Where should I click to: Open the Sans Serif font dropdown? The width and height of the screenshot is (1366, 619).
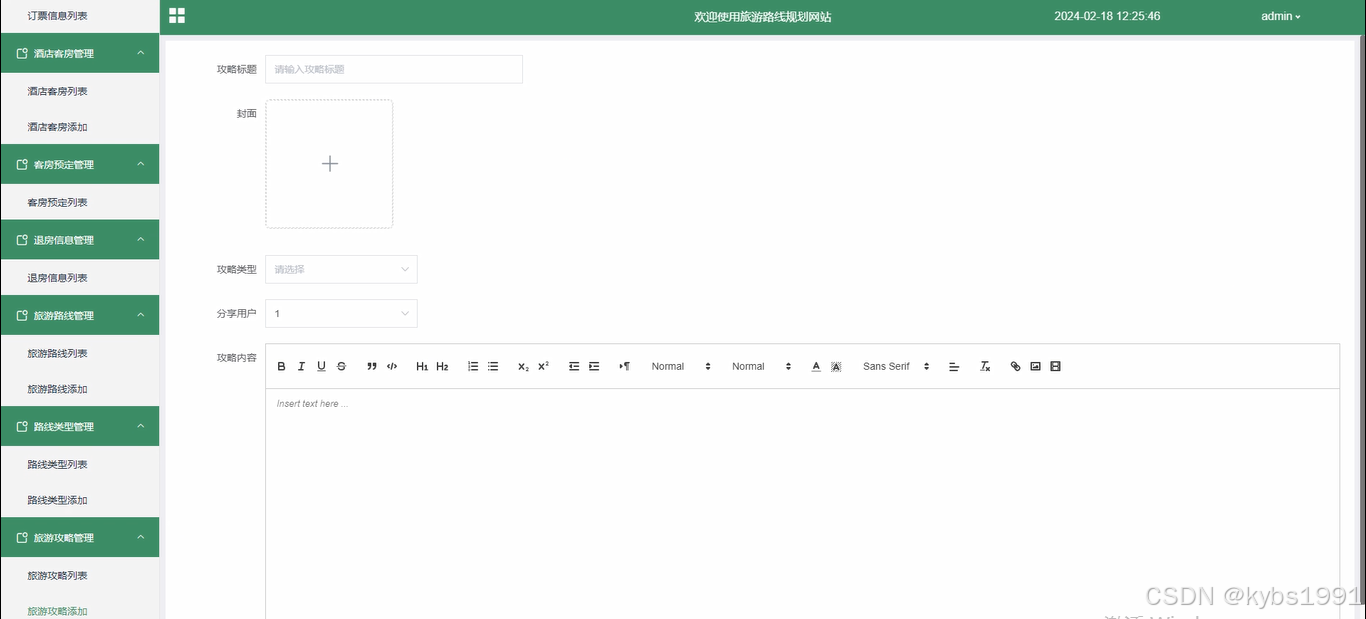tap(896, 366)
